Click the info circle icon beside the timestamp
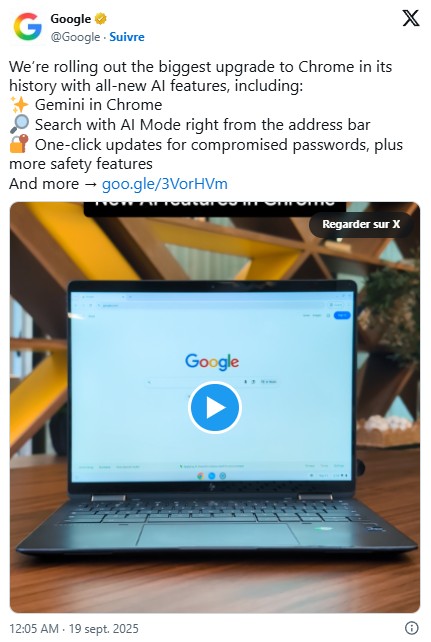The height and width of the screenshot is (642, 431). [411, 628]
